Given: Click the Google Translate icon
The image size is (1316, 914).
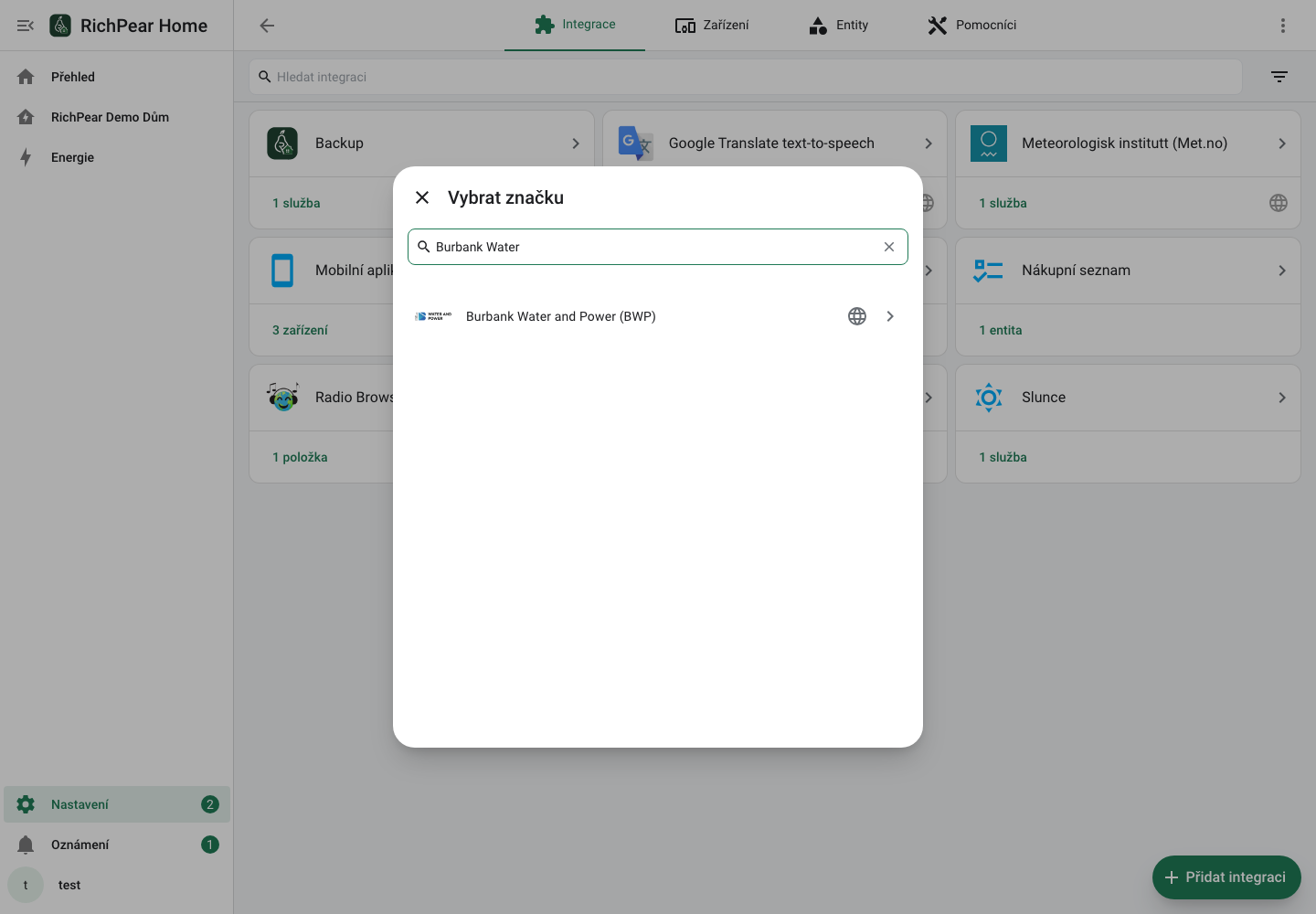Looking at the screenshot, I should 636,143.
